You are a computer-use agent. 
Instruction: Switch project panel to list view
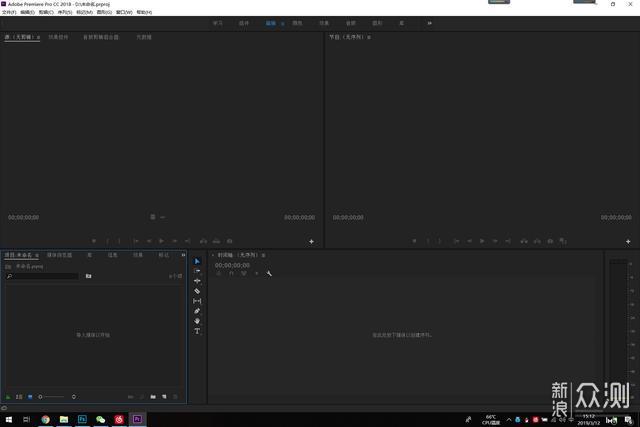[18, 397]
